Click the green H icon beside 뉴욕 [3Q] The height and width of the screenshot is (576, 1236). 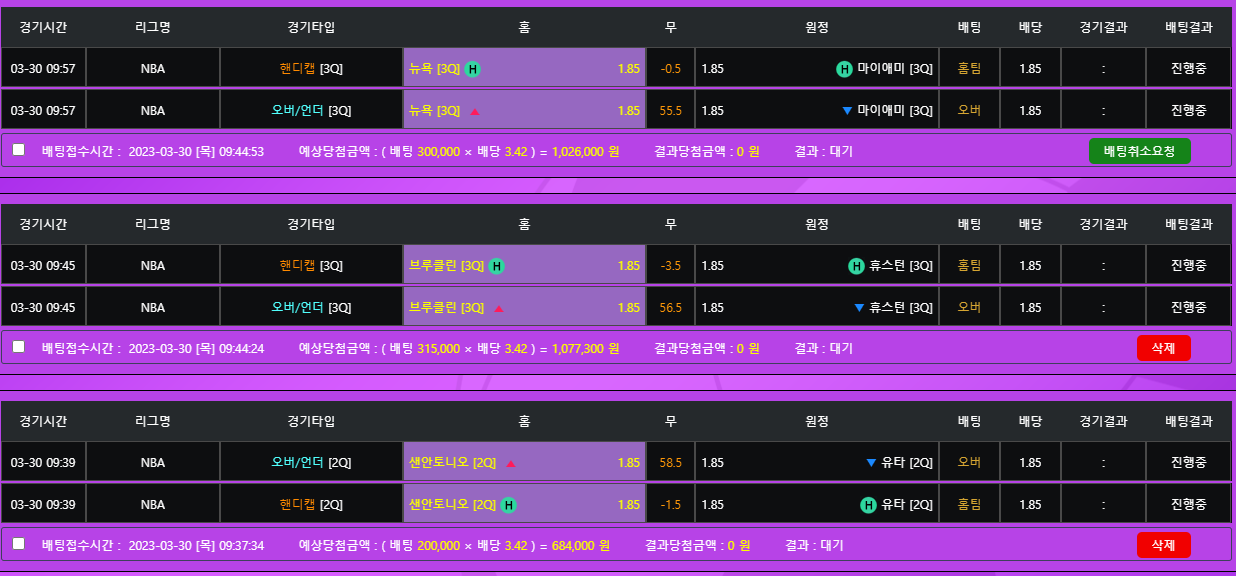473,69
